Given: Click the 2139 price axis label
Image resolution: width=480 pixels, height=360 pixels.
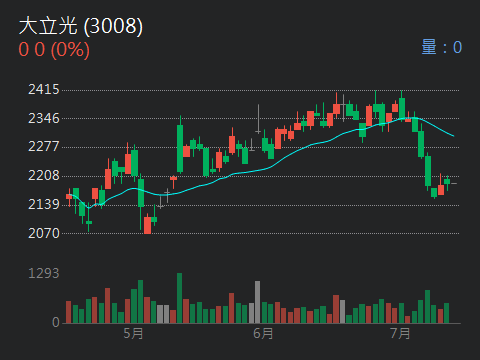Looking at the screenshot, I should pyautogui.click(x=44, y=205).
